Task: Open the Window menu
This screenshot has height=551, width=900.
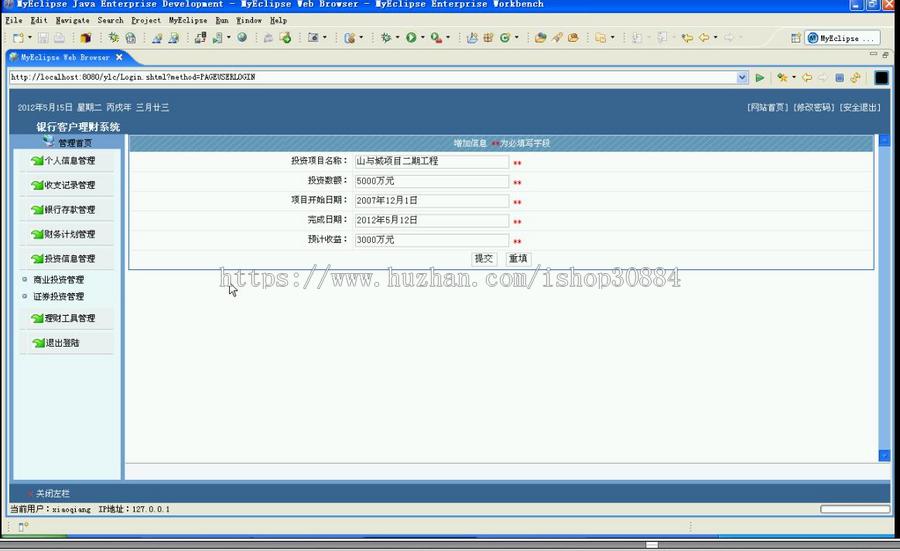Action: (x=249, y=20)
